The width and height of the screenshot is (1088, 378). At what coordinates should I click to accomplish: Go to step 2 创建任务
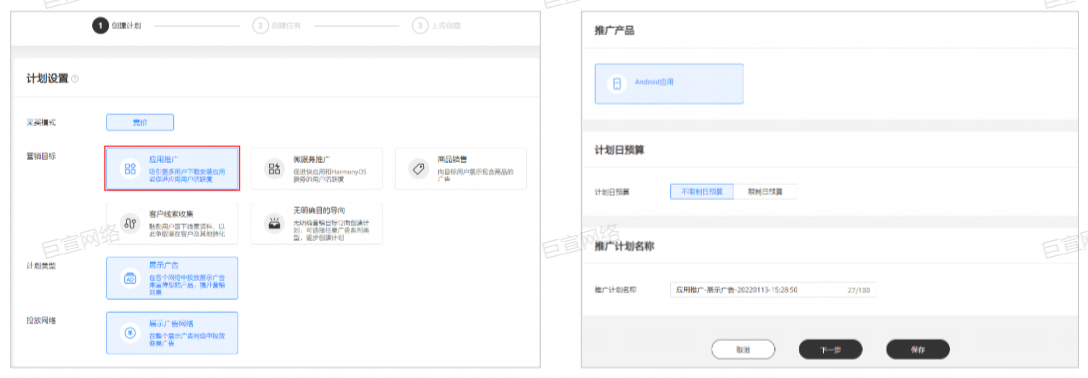[x=276, y=26]
